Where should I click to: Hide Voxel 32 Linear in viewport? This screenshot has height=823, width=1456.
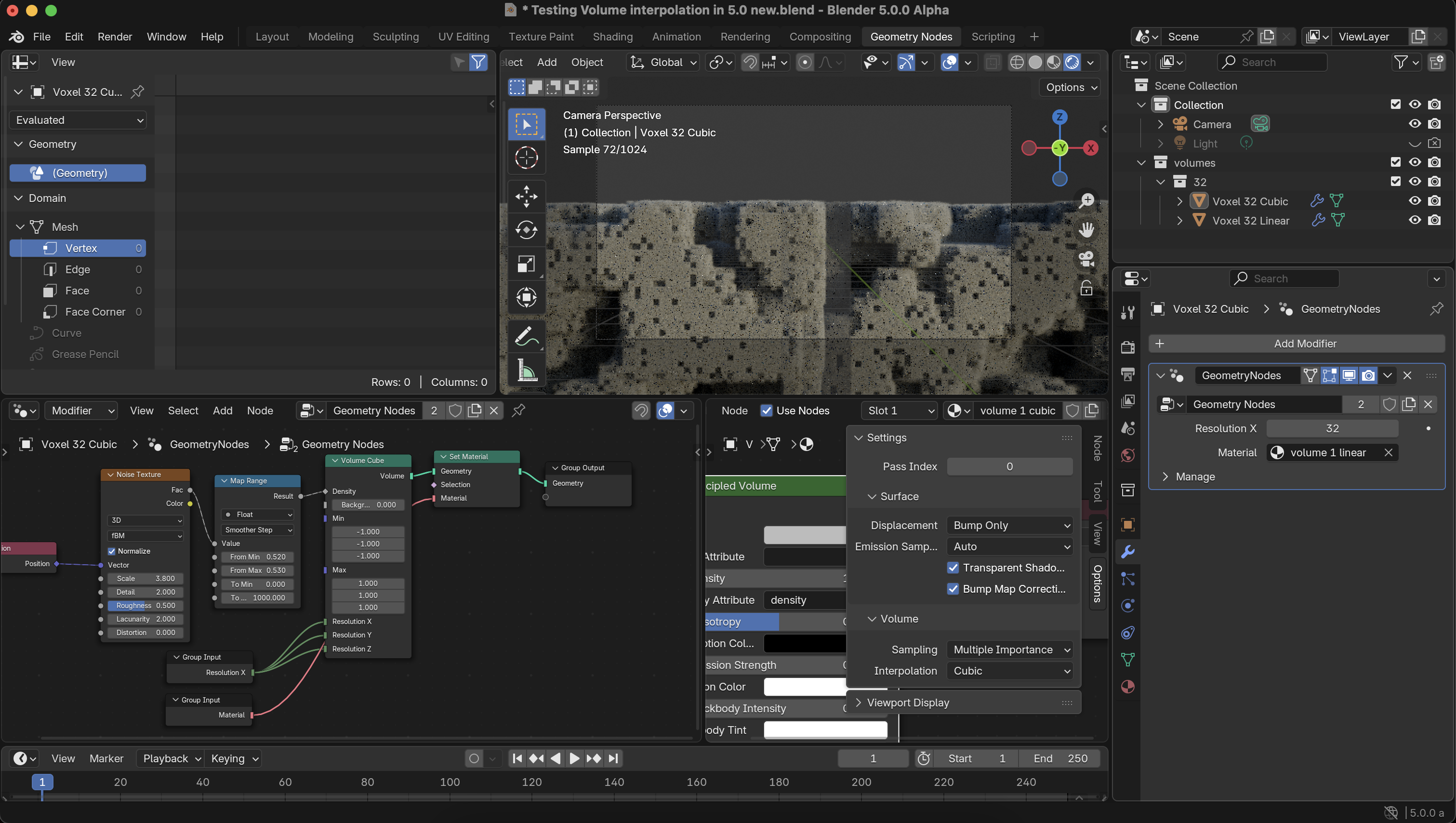tap(1415, 221)
